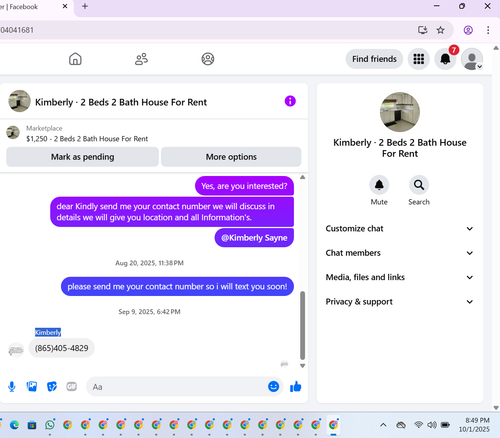Close the Facebook browser tab

tap(65, 6)
